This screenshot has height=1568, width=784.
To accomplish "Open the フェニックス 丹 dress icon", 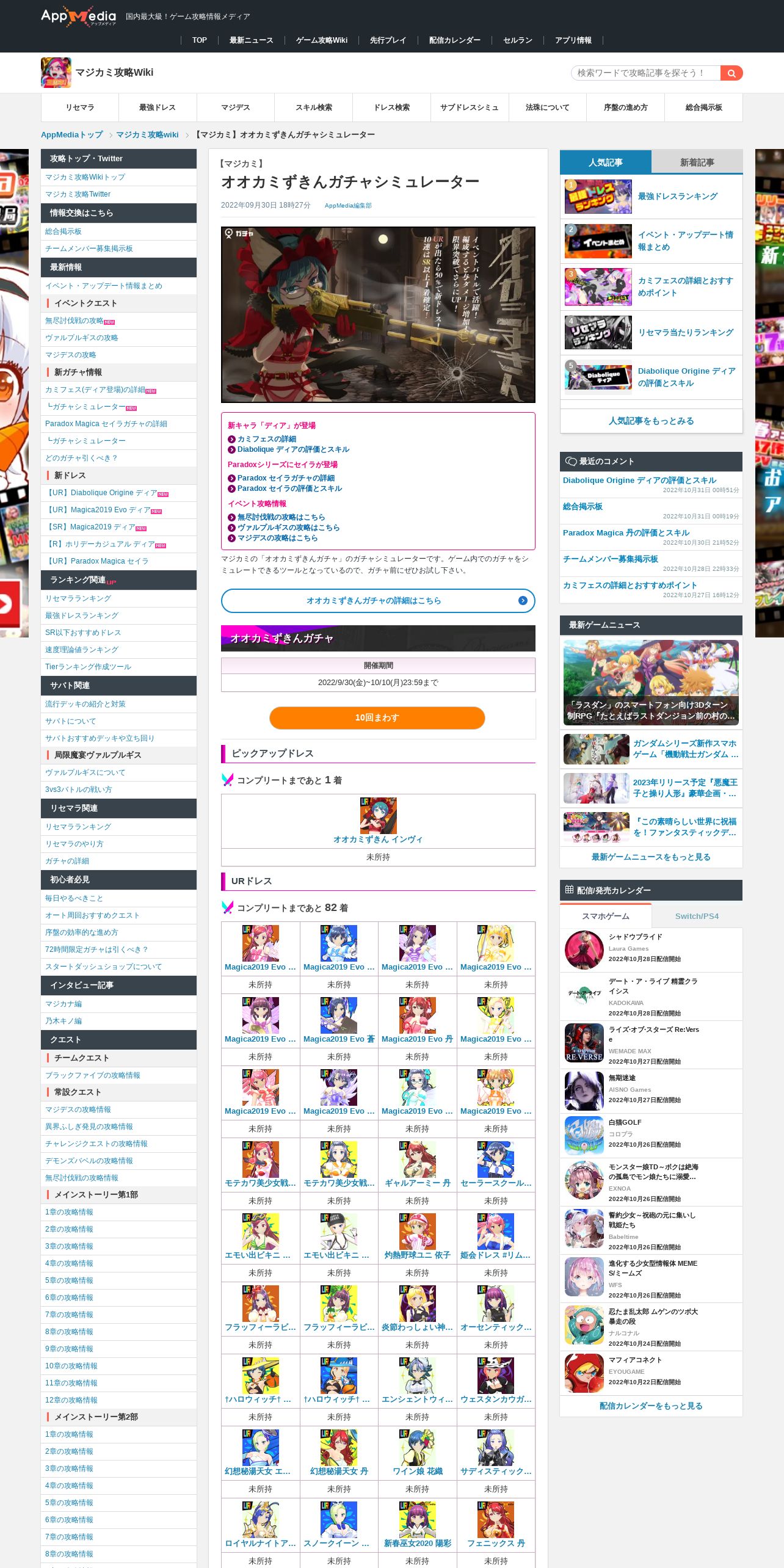I will tap(496, 1519).
